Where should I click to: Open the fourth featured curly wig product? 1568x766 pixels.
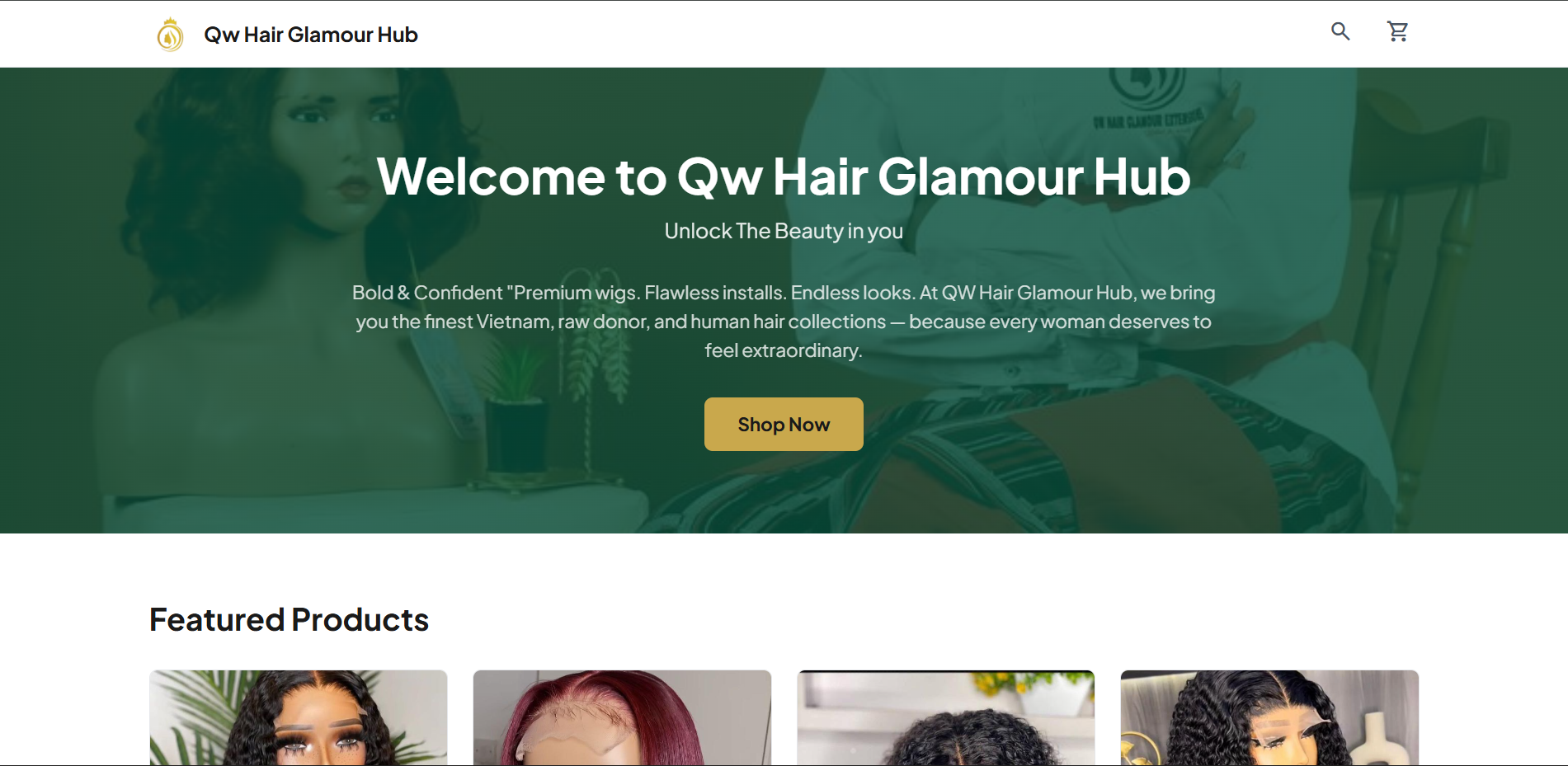[1269, 717]
